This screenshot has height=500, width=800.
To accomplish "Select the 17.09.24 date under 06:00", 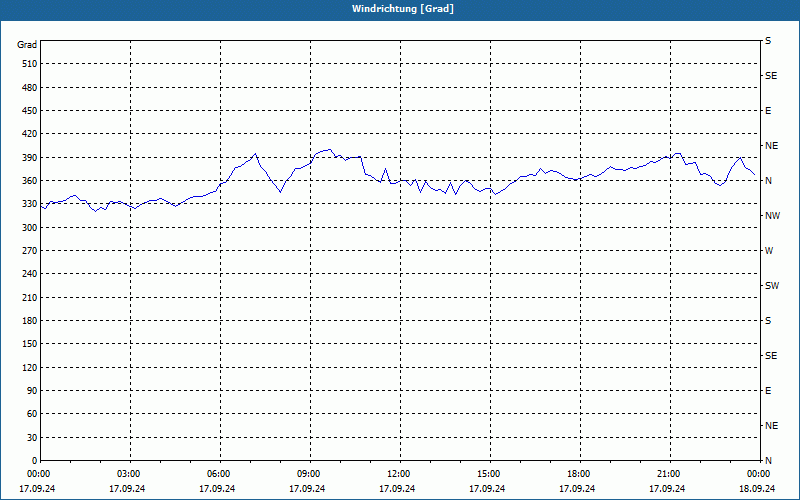I will click(217, 489).
